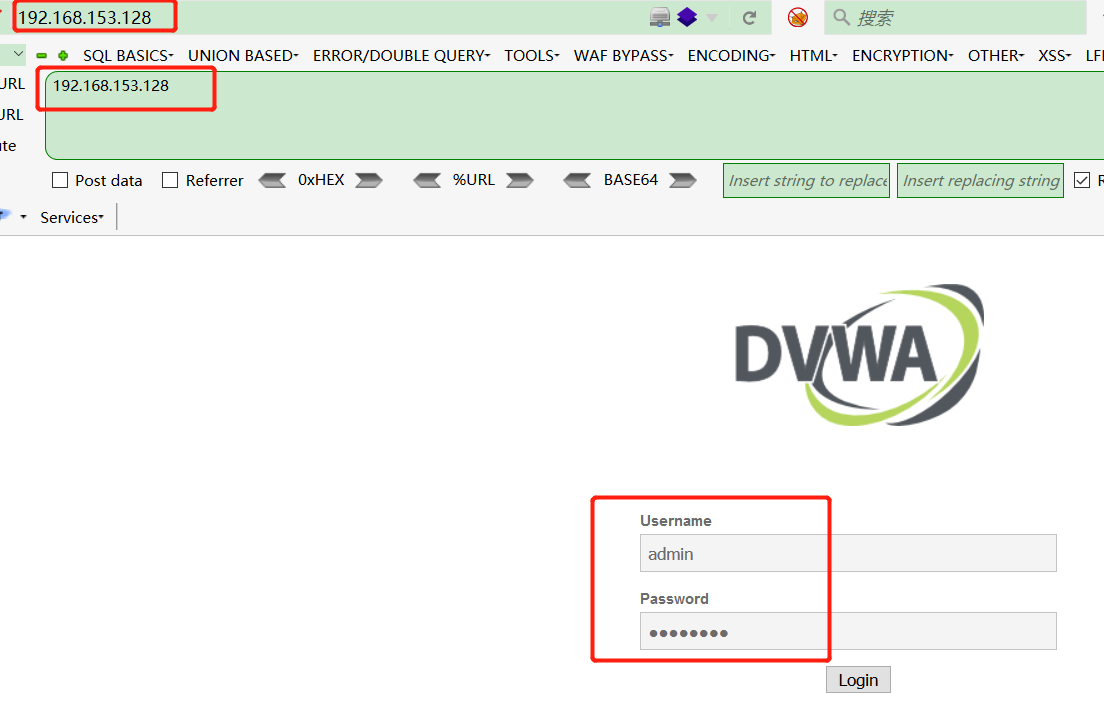Click the DVWA logo image

click(859, 354)
